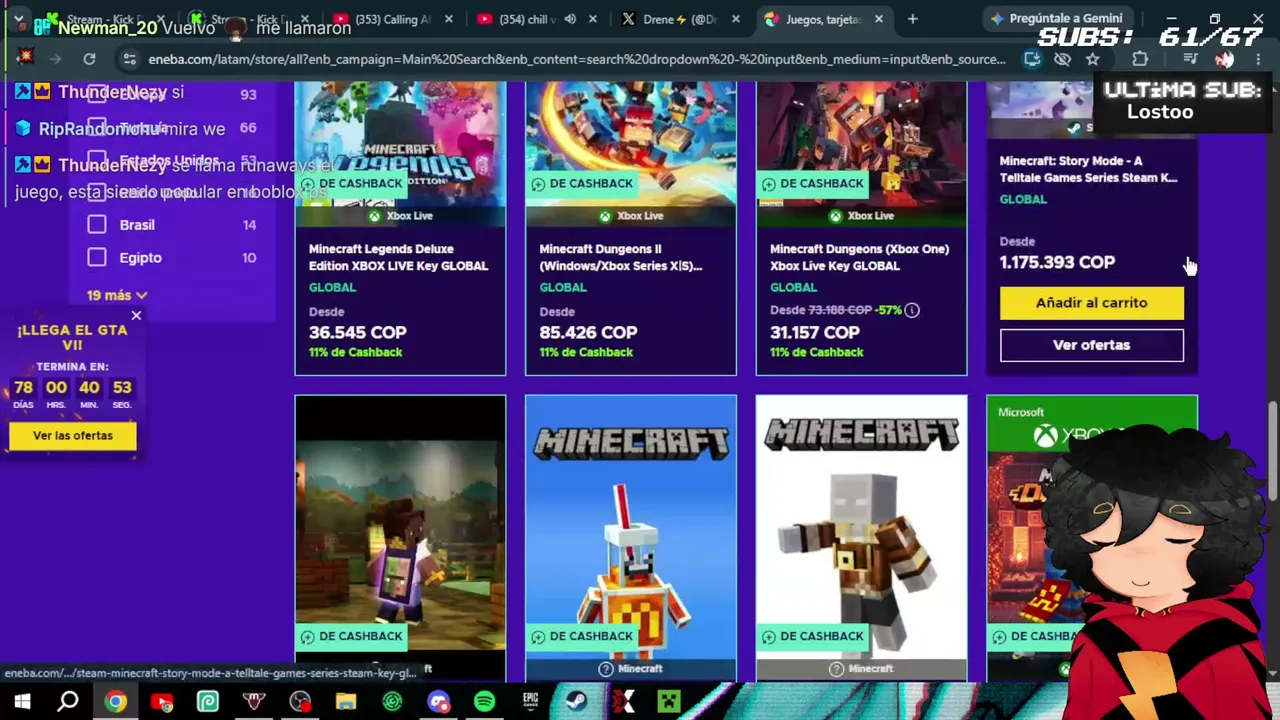Click the '36.545 COP' price

357,333
